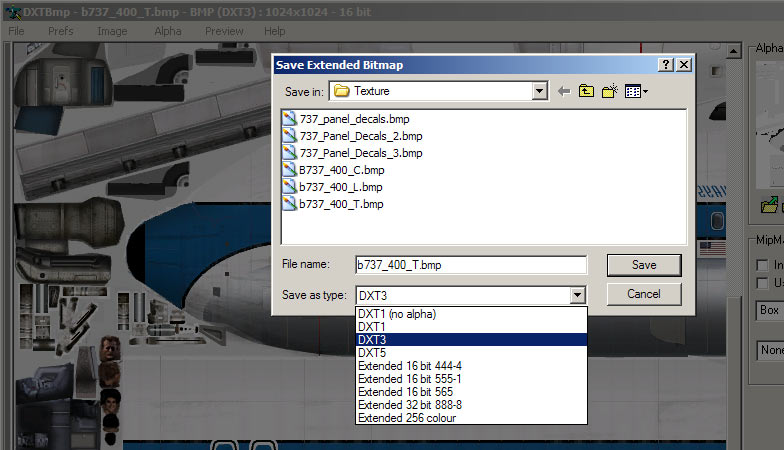Collapse the Save as type dropdown arrow

click(x=578, y=295)
